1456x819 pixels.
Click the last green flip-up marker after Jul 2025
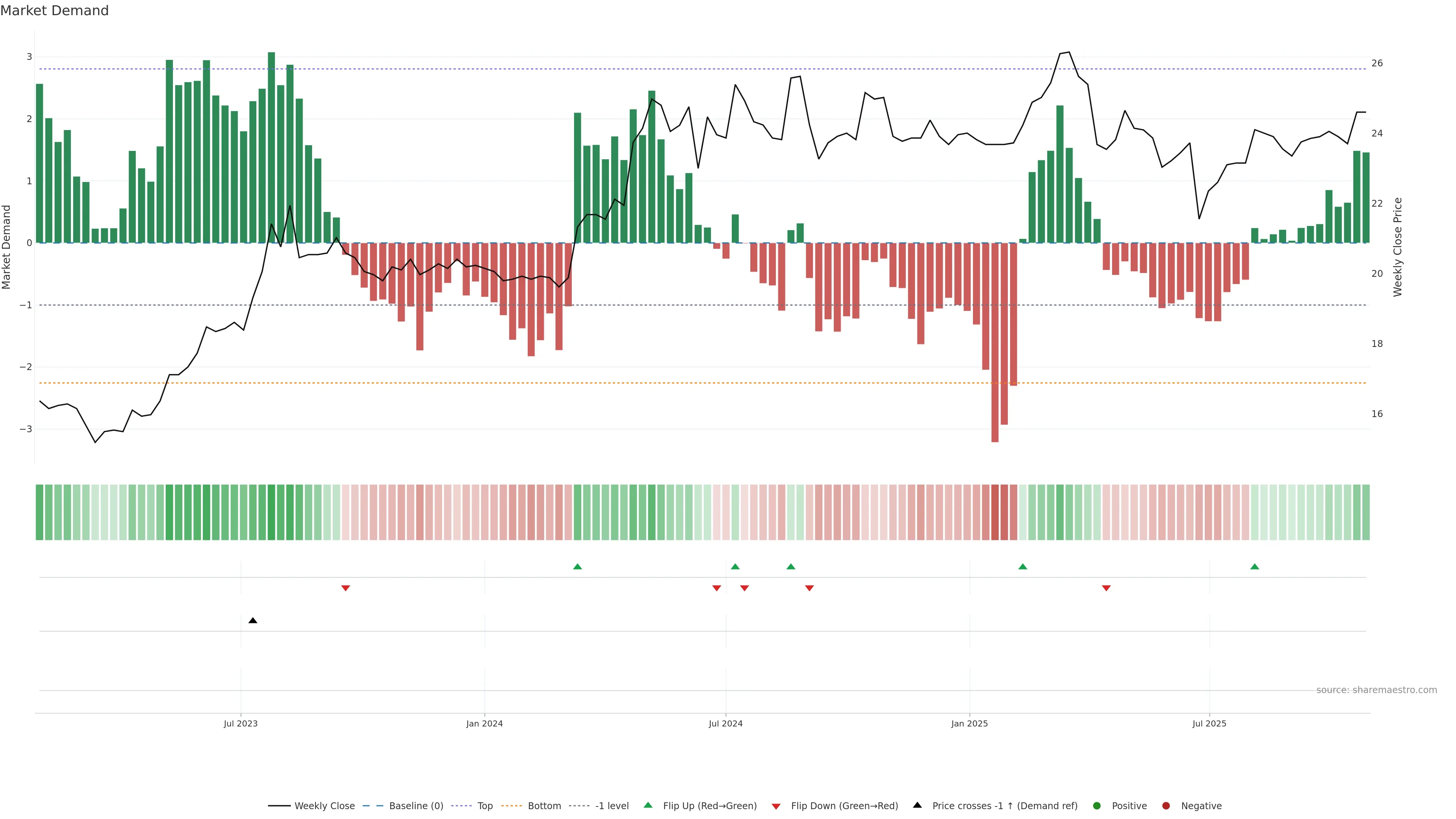click(1255, 566)
